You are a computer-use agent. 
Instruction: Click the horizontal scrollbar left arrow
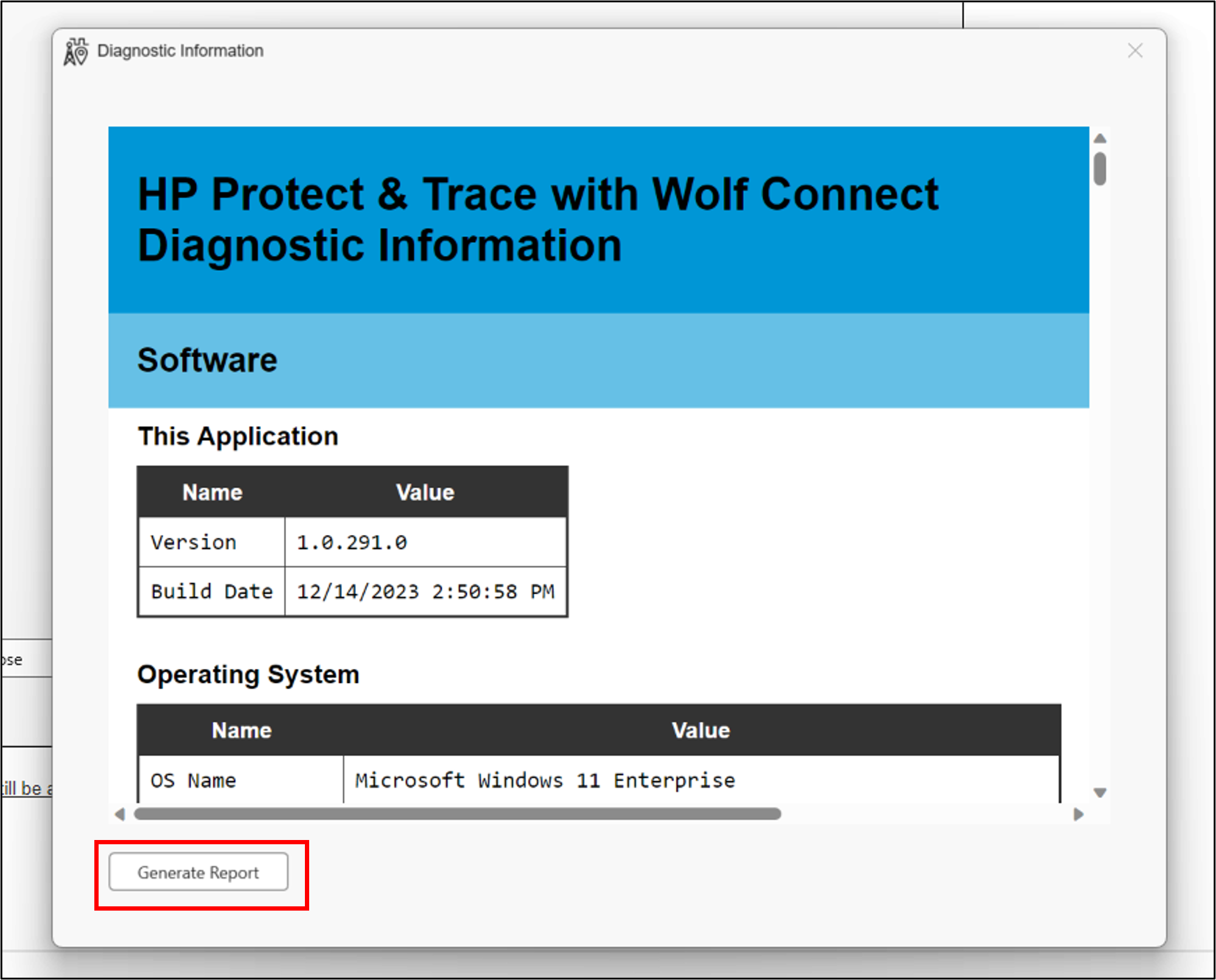[x=119, y=813]
